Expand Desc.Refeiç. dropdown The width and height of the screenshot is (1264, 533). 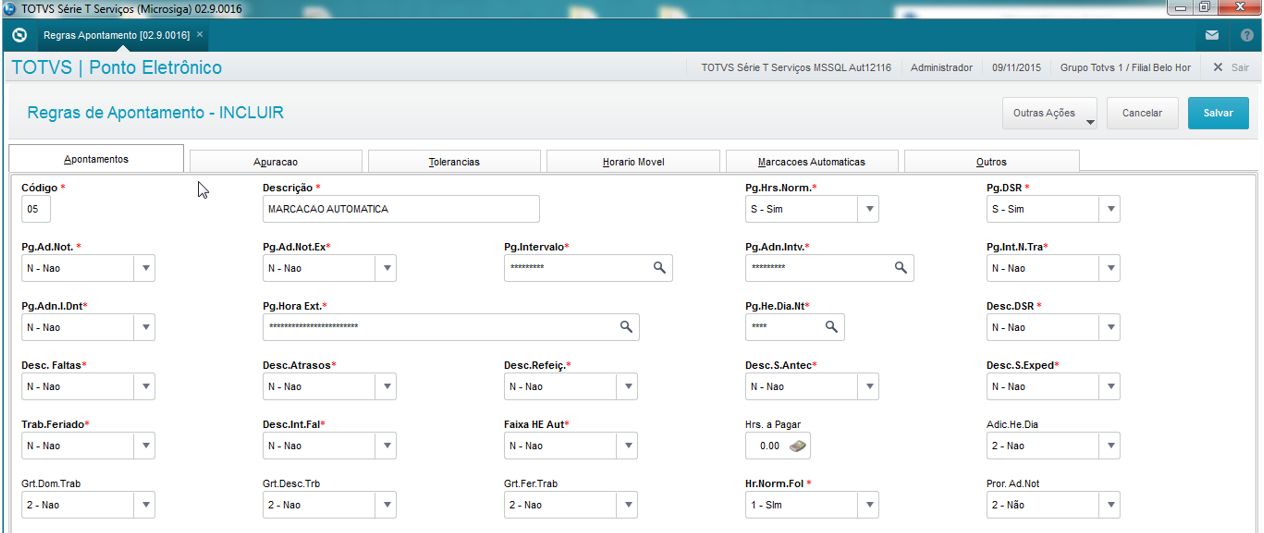coord(627,386)
